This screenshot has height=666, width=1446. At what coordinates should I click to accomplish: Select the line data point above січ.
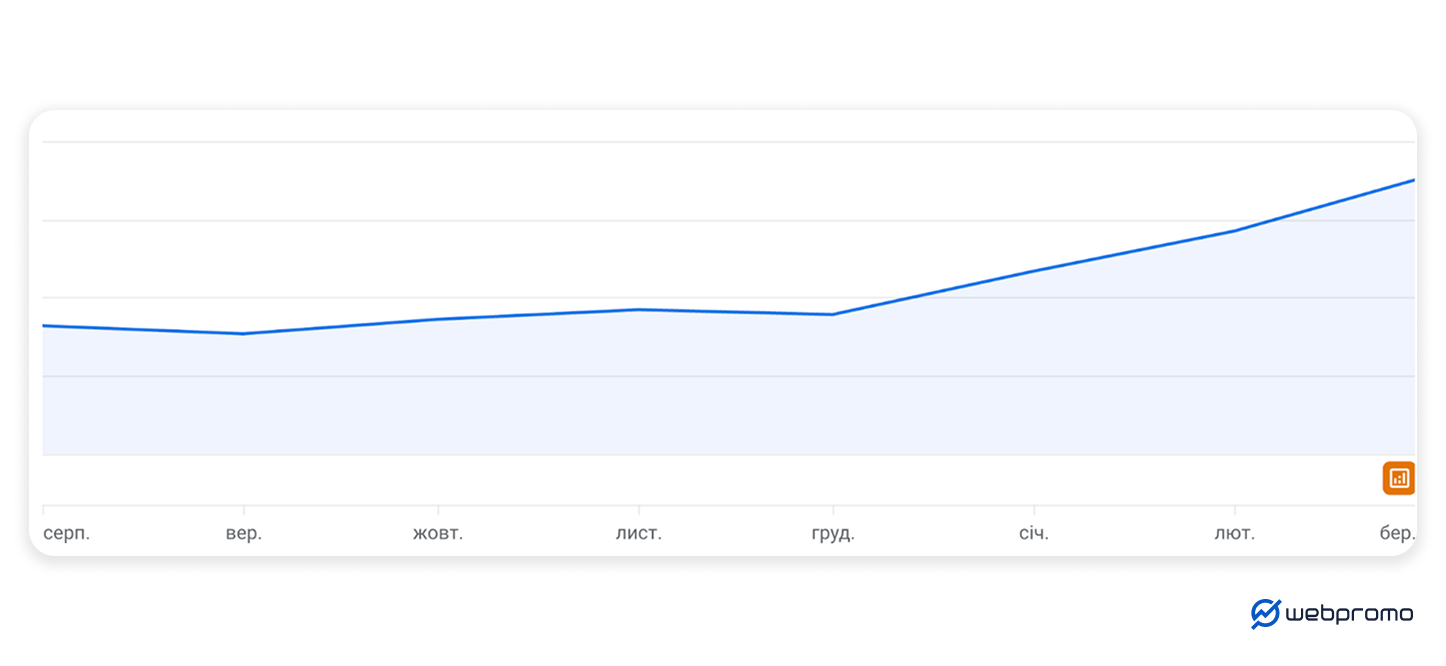click(x=1034, y=270)
